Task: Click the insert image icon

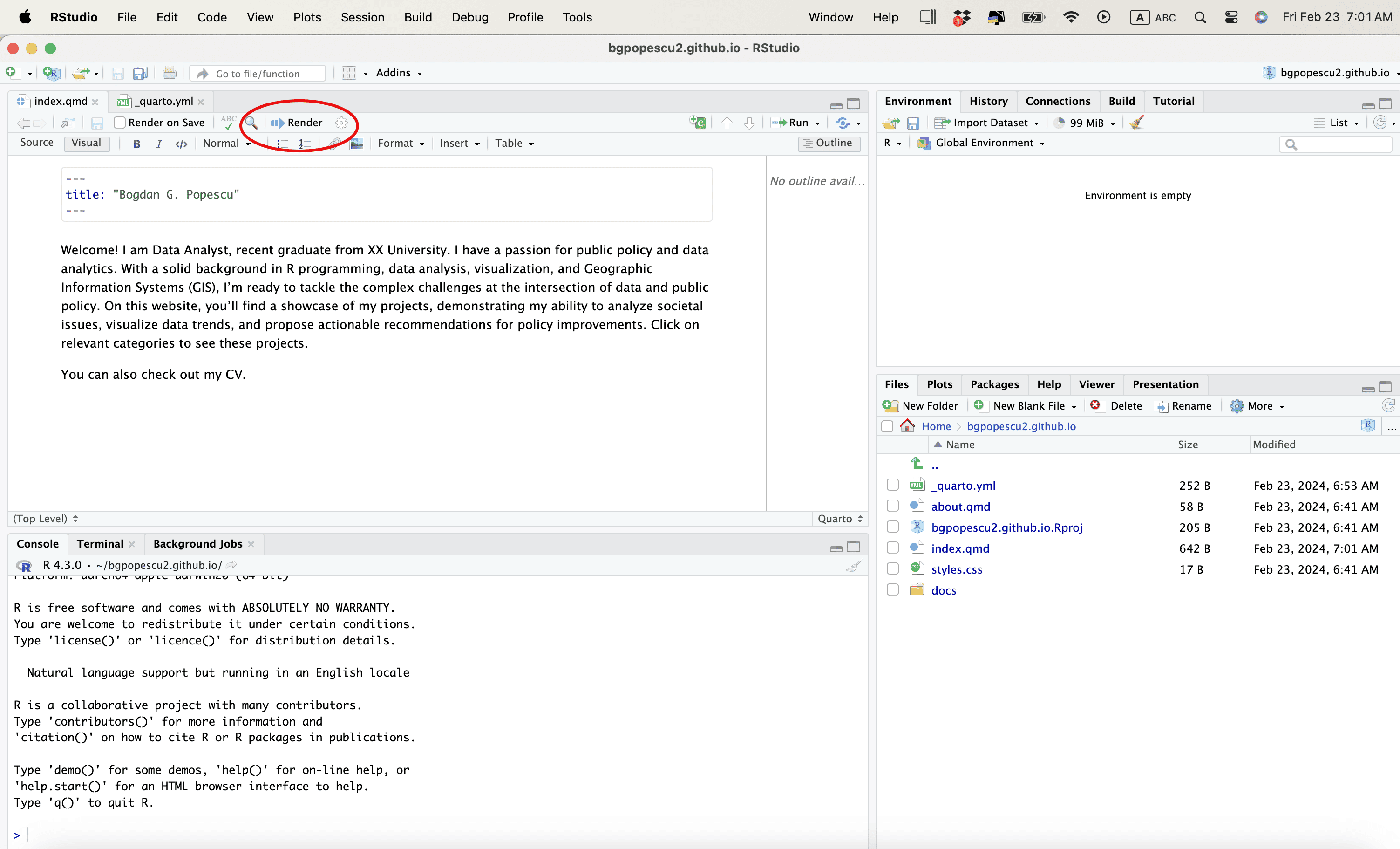Action: pos(356,144)
